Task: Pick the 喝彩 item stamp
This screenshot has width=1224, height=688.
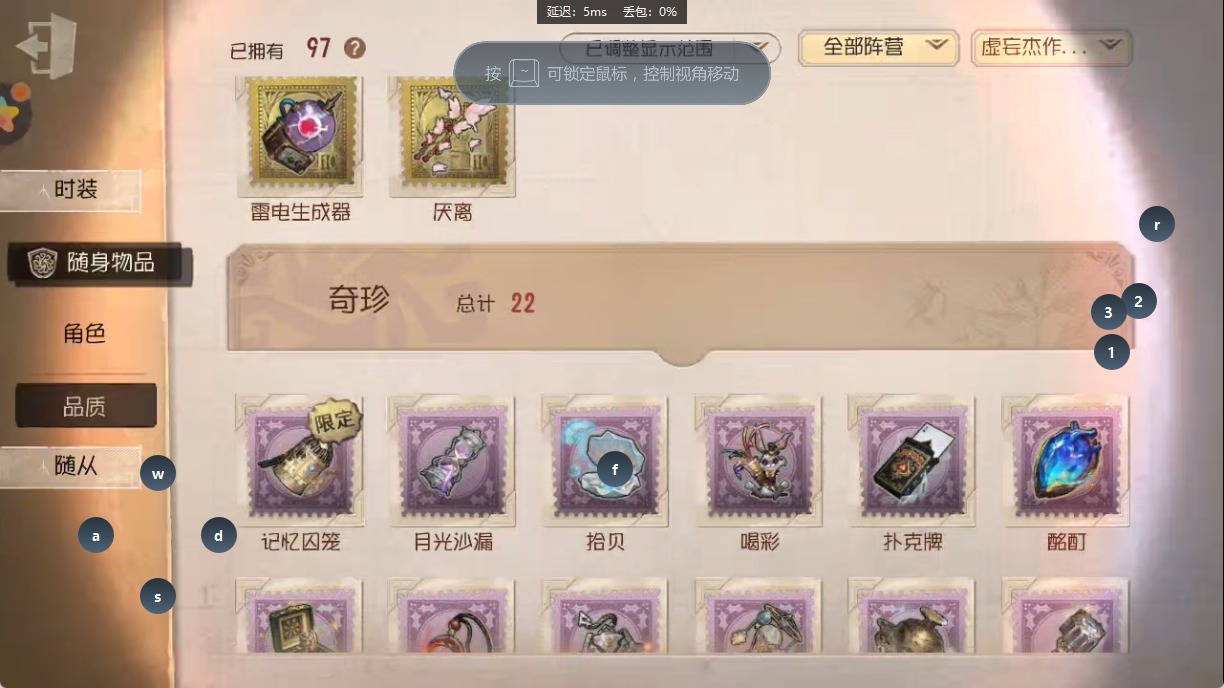Action: point(759,460)
